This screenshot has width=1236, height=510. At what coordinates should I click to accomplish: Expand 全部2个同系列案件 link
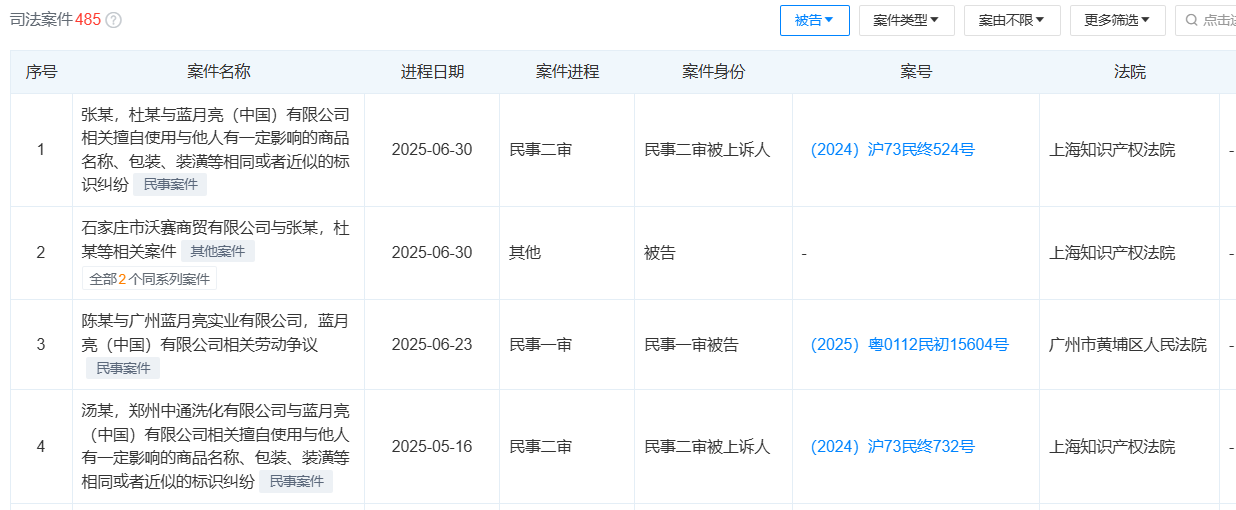click(149, 278)
